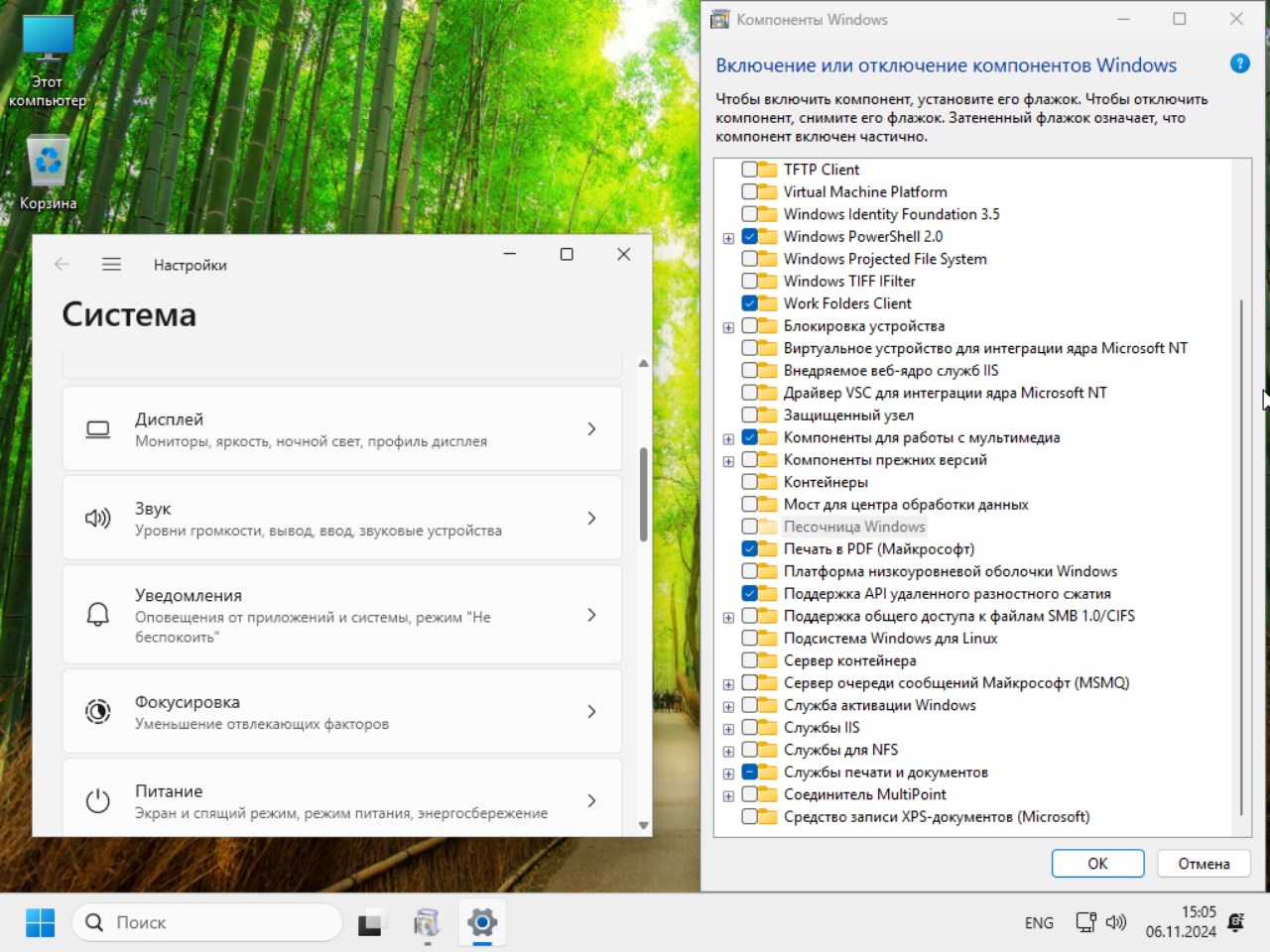Select the Windows TIFF IFilter row

click(849, 281)
